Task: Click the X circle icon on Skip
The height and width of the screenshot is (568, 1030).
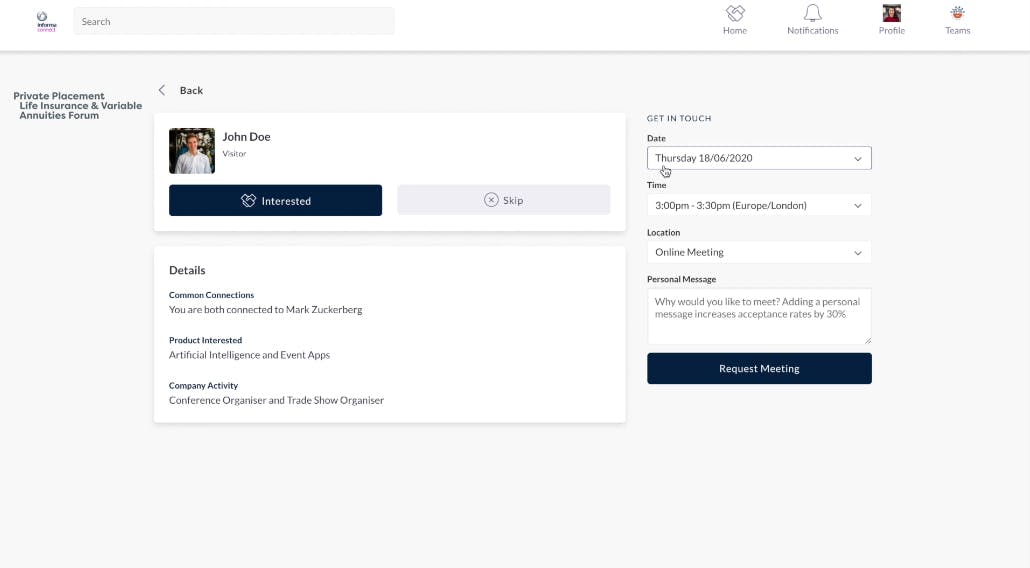Action: click(x=491, y=200)
